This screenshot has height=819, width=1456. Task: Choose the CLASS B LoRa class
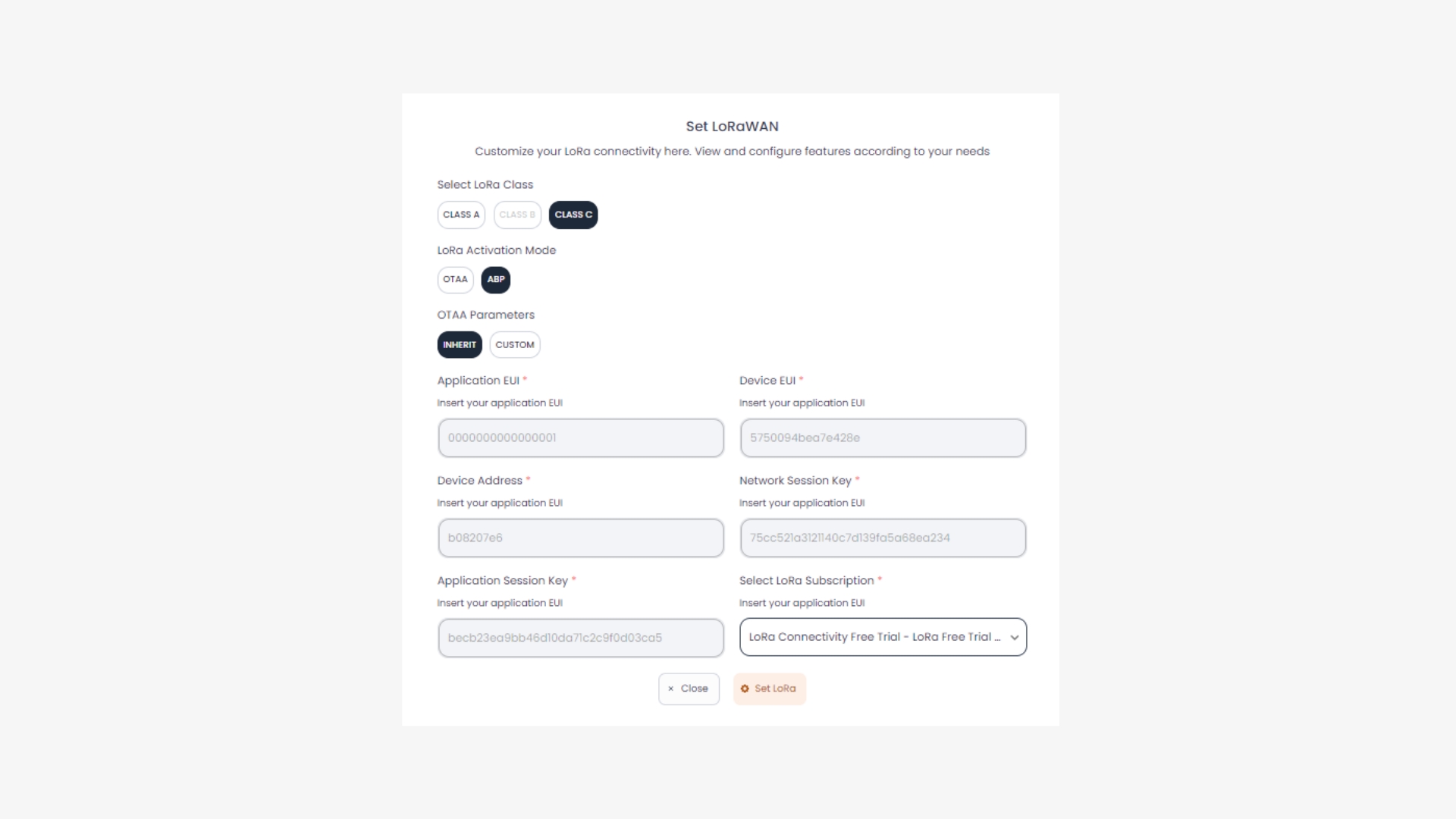[517, 215]
